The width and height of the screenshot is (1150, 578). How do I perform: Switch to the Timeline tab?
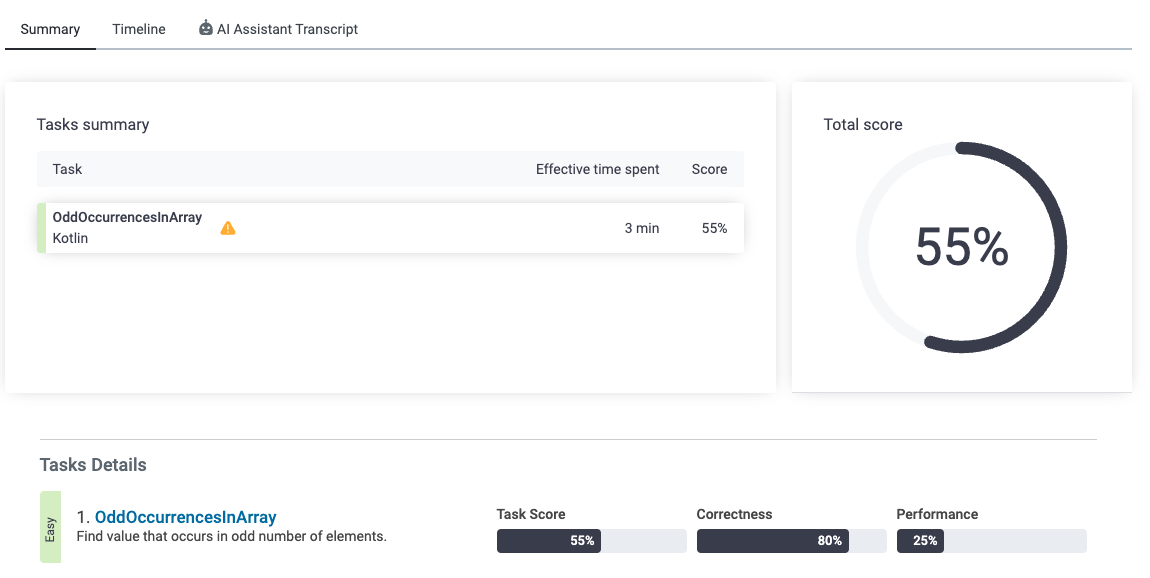click(139, 29)
